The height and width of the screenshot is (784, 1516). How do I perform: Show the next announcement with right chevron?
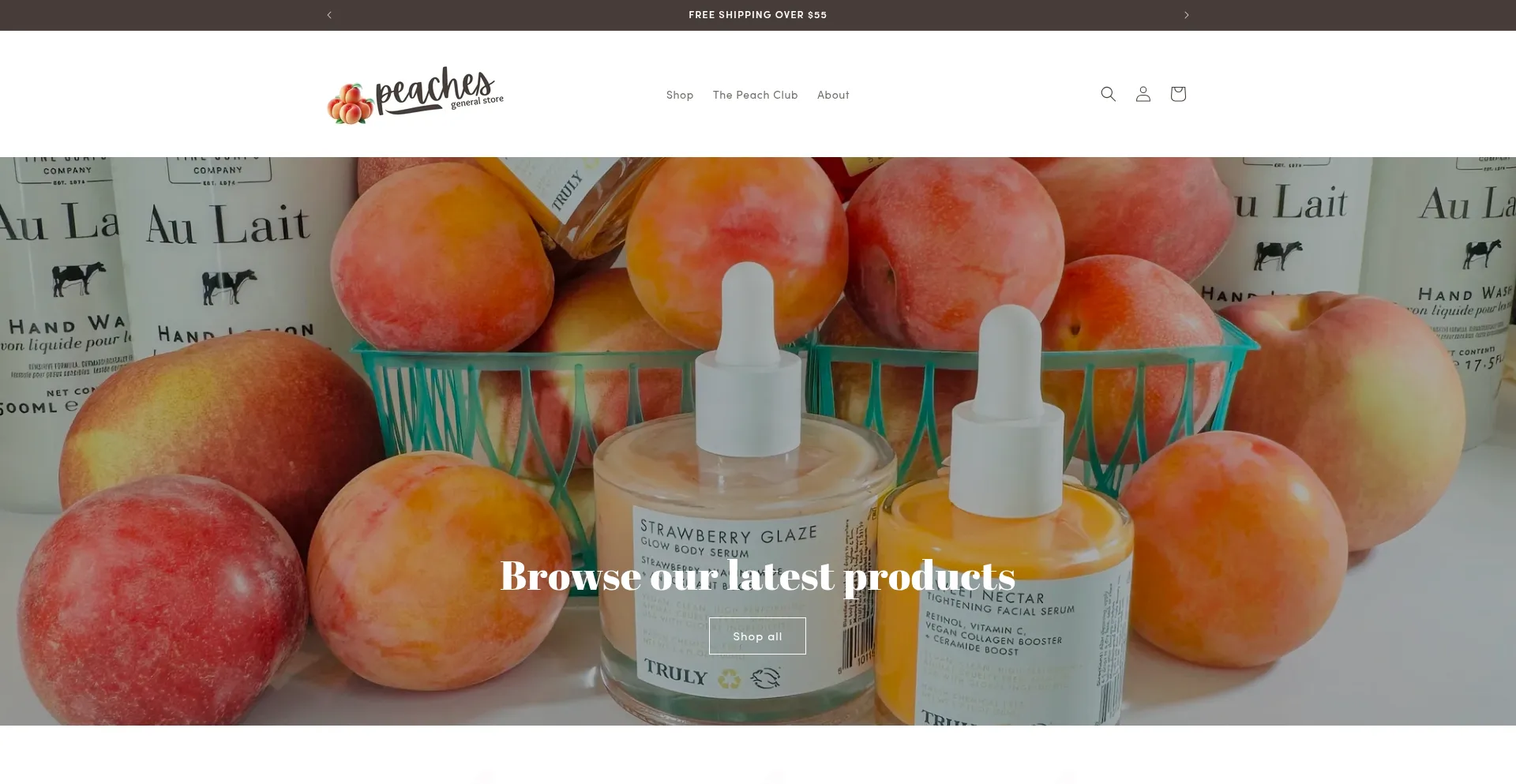tap(1186, 15)
